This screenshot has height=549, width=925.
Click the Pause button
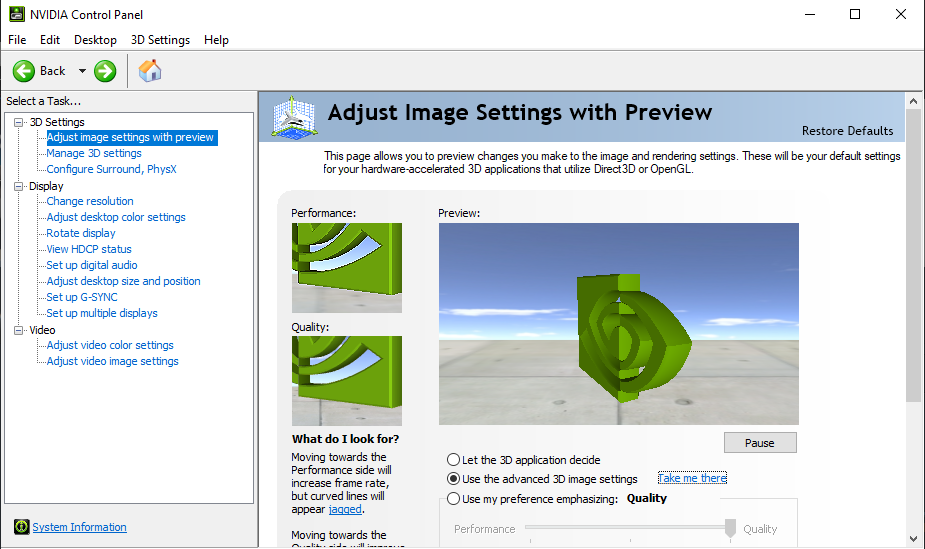(x=760, y=443)
